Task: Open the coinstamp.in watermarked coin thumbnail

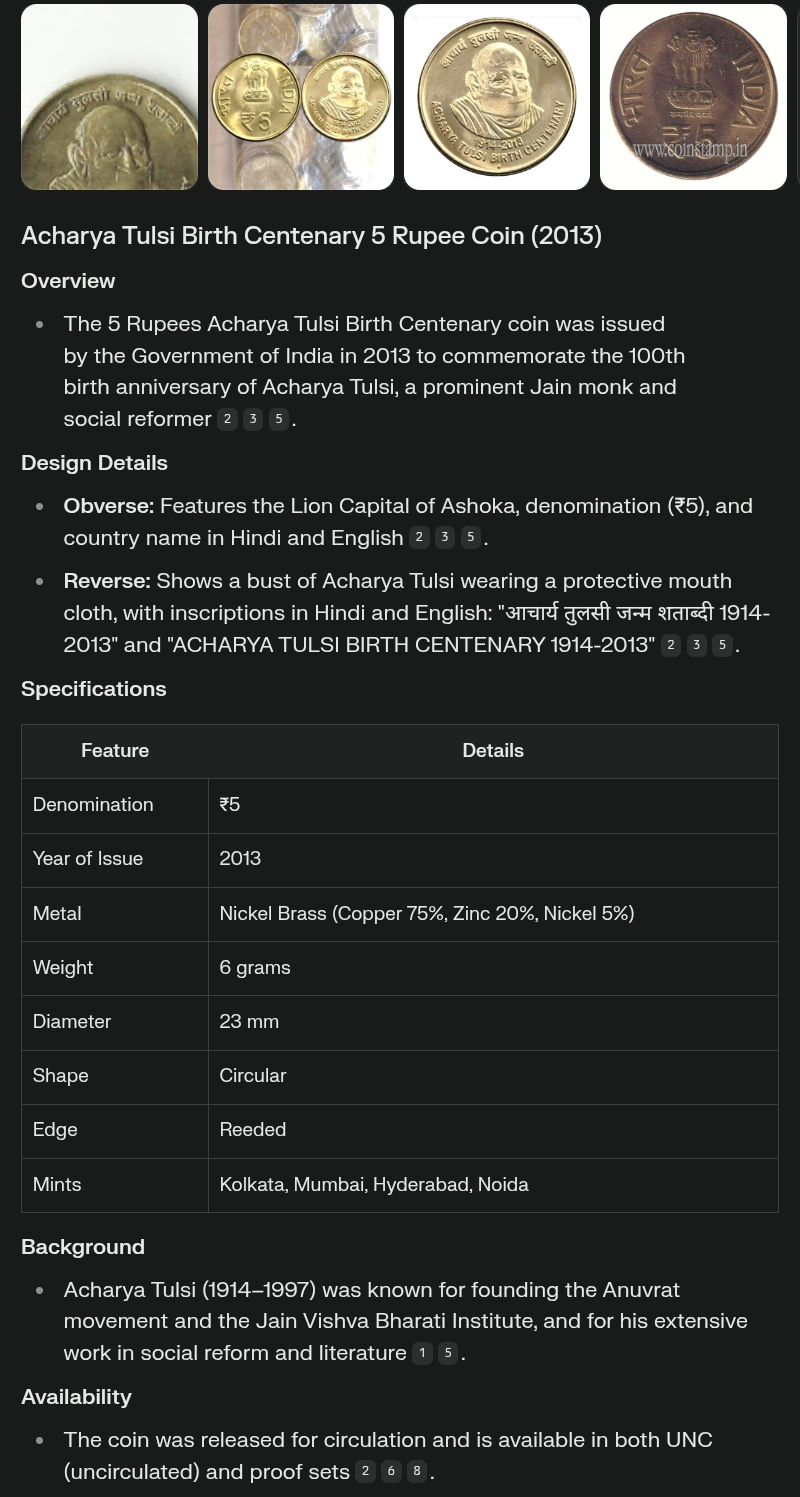Action: [x=693, y=97]
